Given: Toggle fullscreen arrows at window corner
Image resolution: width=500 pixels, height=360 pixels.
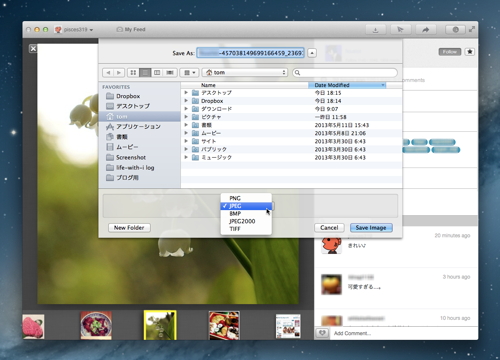Looking at the screenshot, I should [472, 29].
